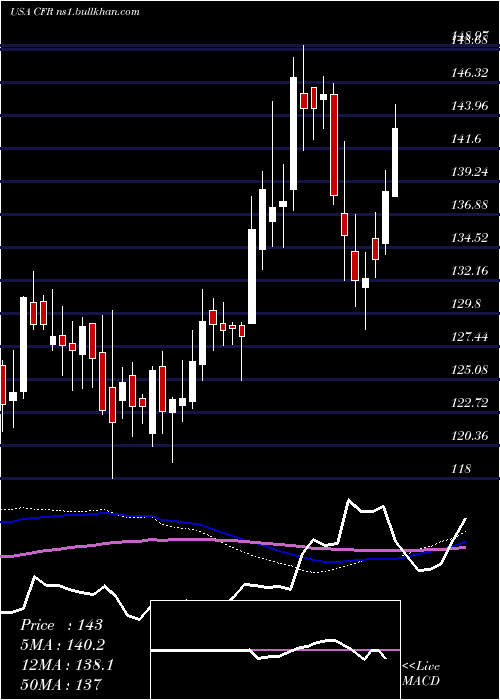The width and height of the screenshot is (500, 700).
Task: Click the 125.08 price axis label
Action: [x=470, y=370]
